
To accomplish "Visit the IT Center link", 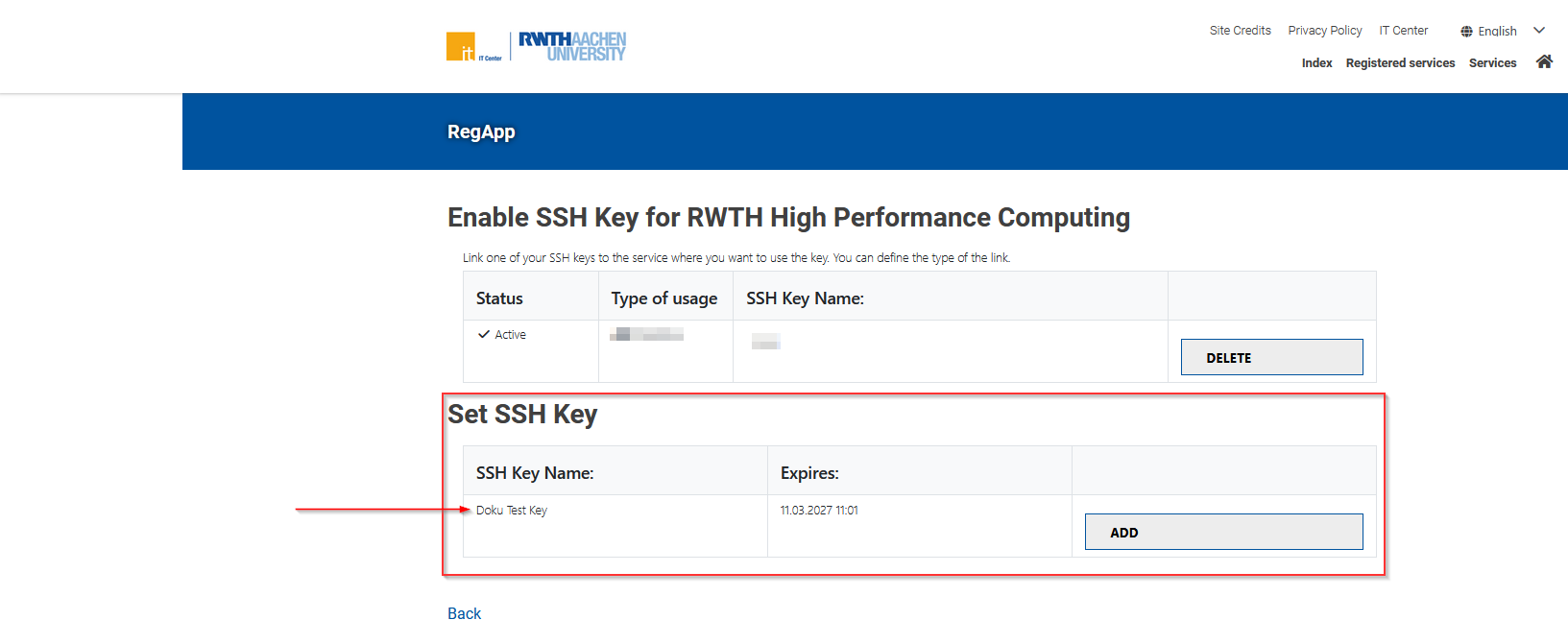I will coord(1403,31).
